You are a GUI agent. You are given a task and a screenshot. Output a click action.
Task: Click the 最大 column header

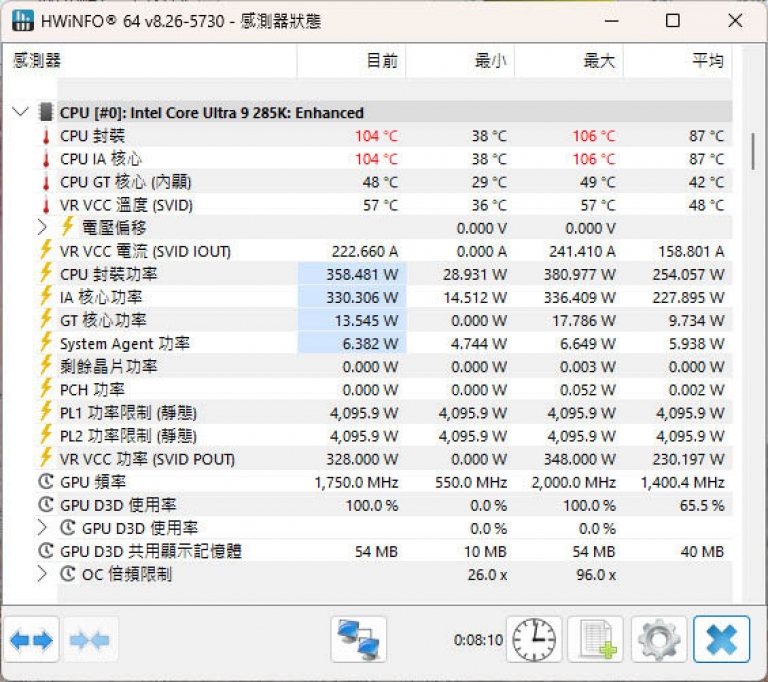click(569, 61)
